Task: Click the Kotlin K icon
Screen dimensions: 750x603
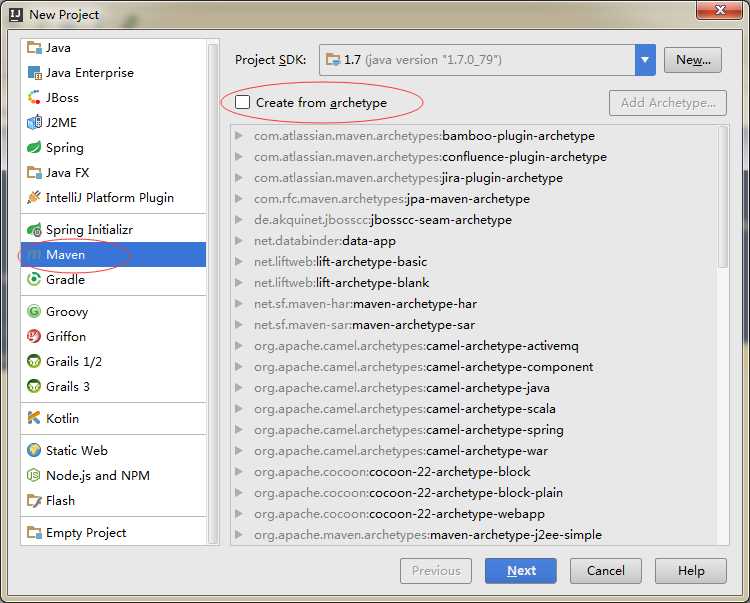Action: [x=34, y=418]
